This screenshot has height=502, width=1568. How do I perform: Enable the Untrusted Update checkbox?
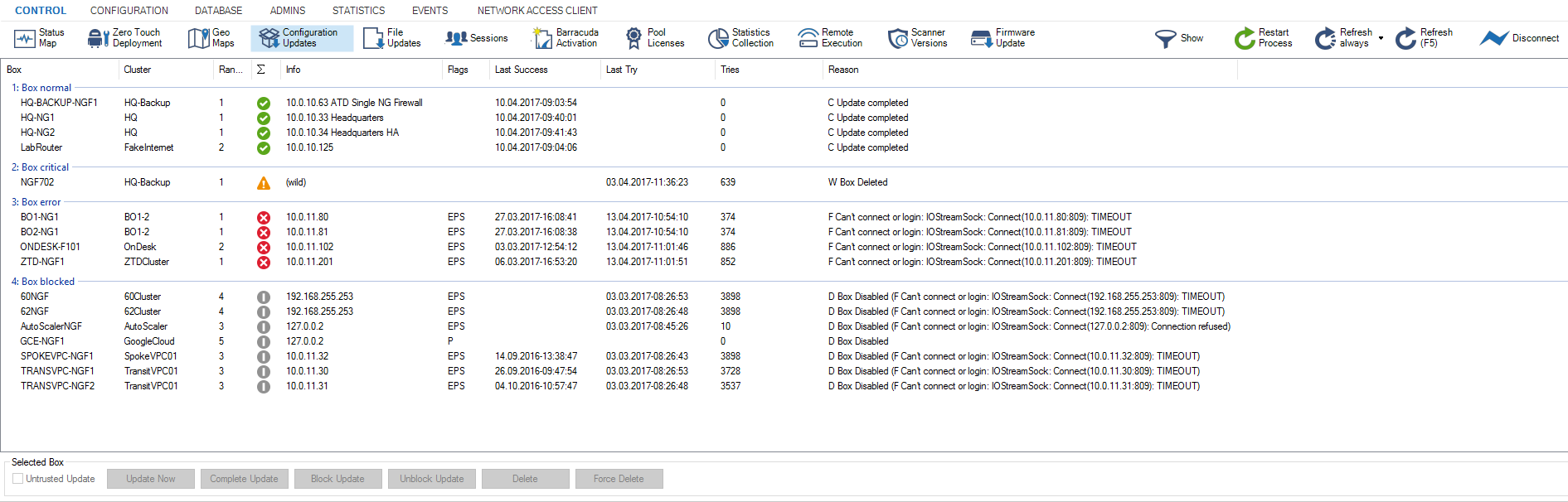[18, 479]
